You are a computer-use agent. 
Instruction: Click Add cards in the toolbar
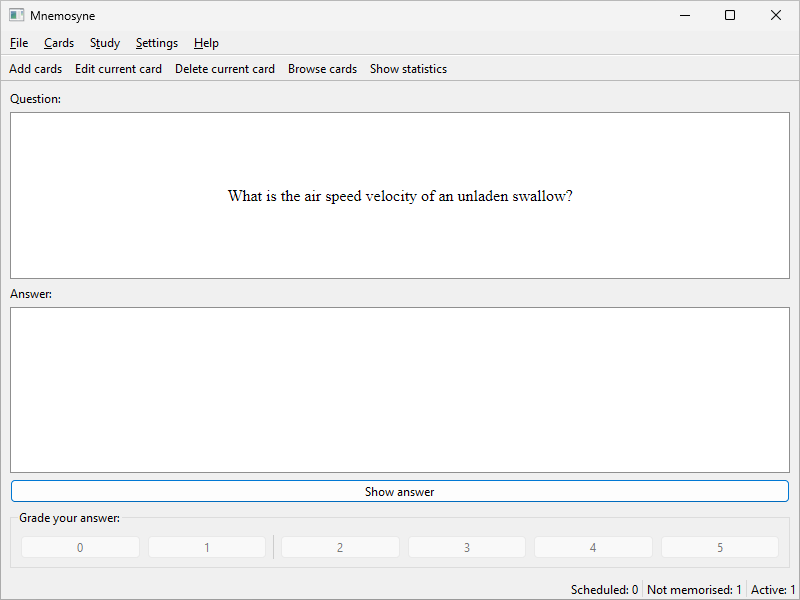(x=36, y=69)
